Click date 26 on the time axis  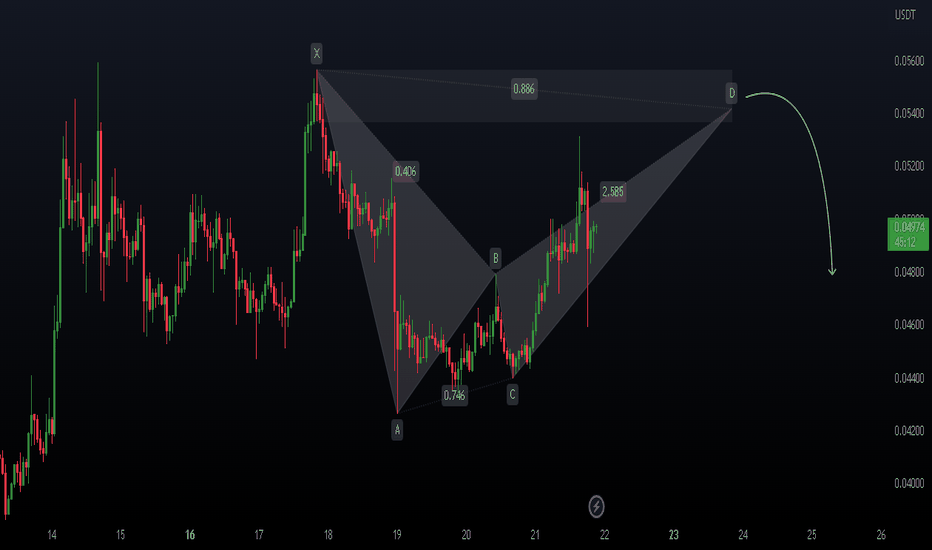pyautogui.click(x=881, y=535)
